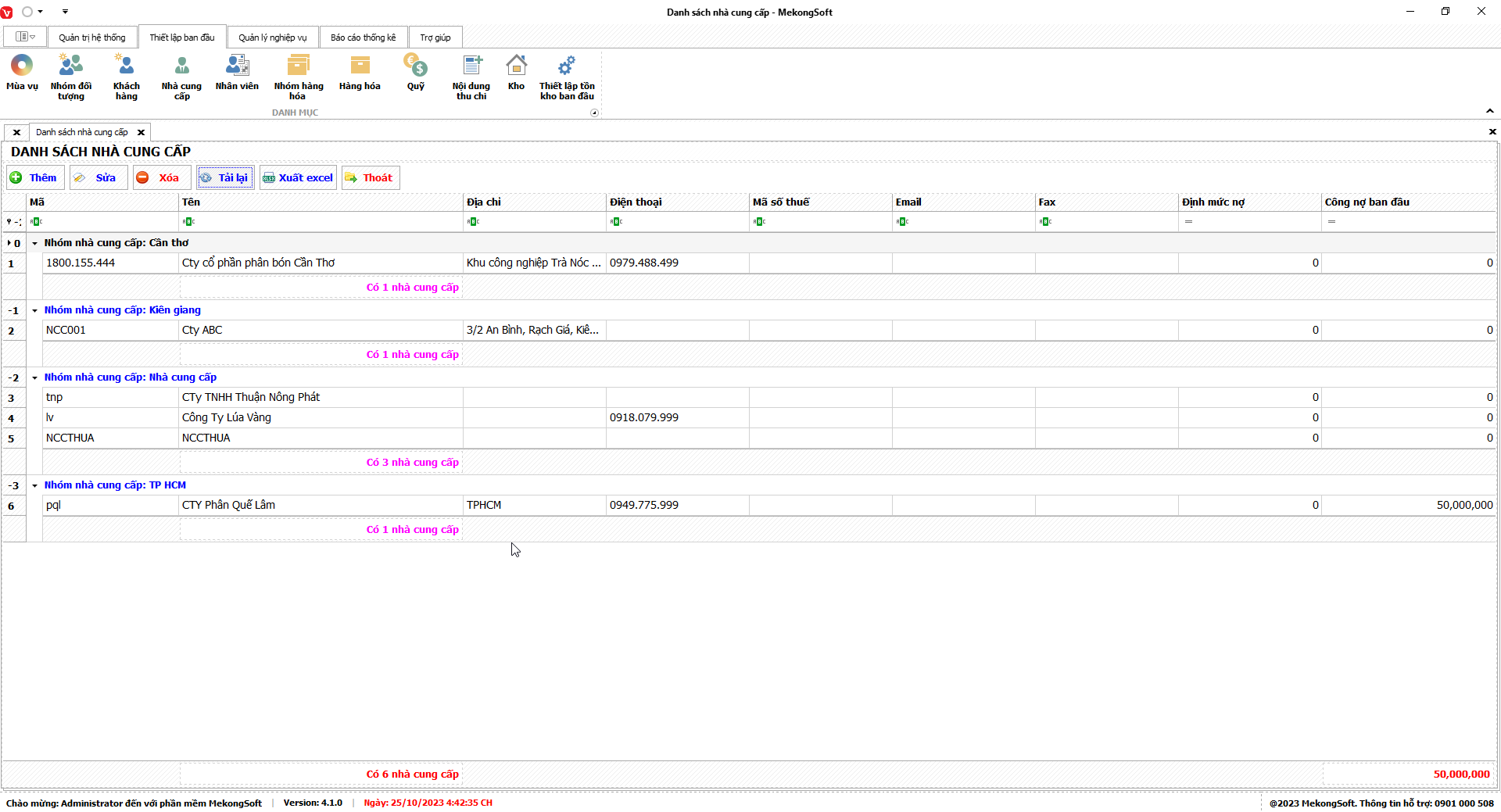Select the NCCTHUA code cell
Viewport: 1501px width, 812px height.
[x=111, y=438]
